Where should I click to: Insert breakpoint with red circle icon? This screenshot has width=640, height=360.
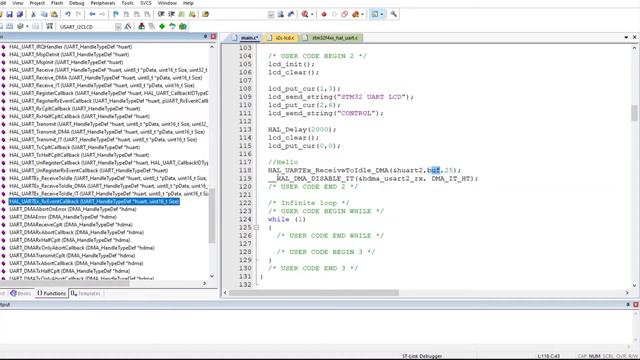click(324, 14)
